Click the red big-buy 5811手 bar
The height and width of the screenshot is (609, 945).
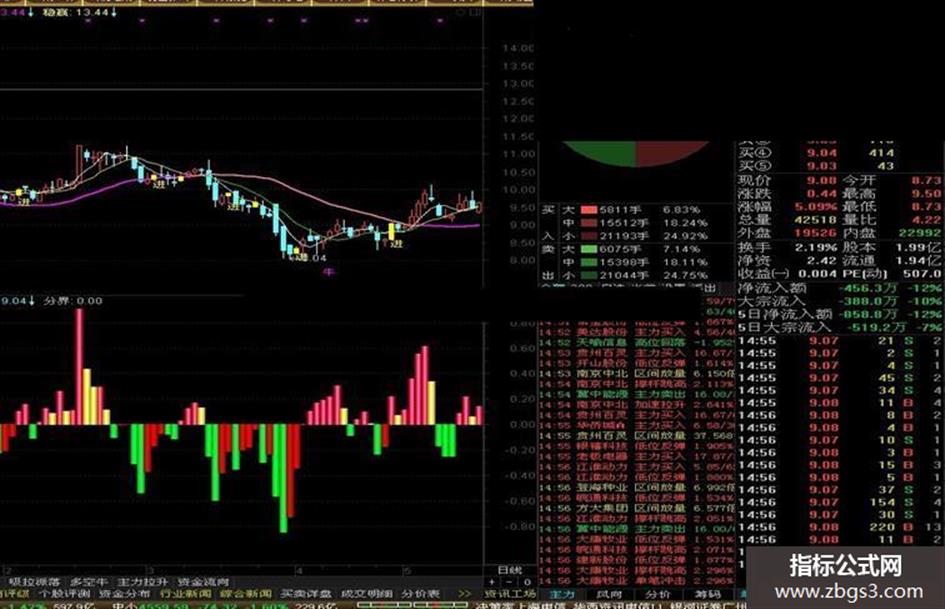[x=589, y=210]
